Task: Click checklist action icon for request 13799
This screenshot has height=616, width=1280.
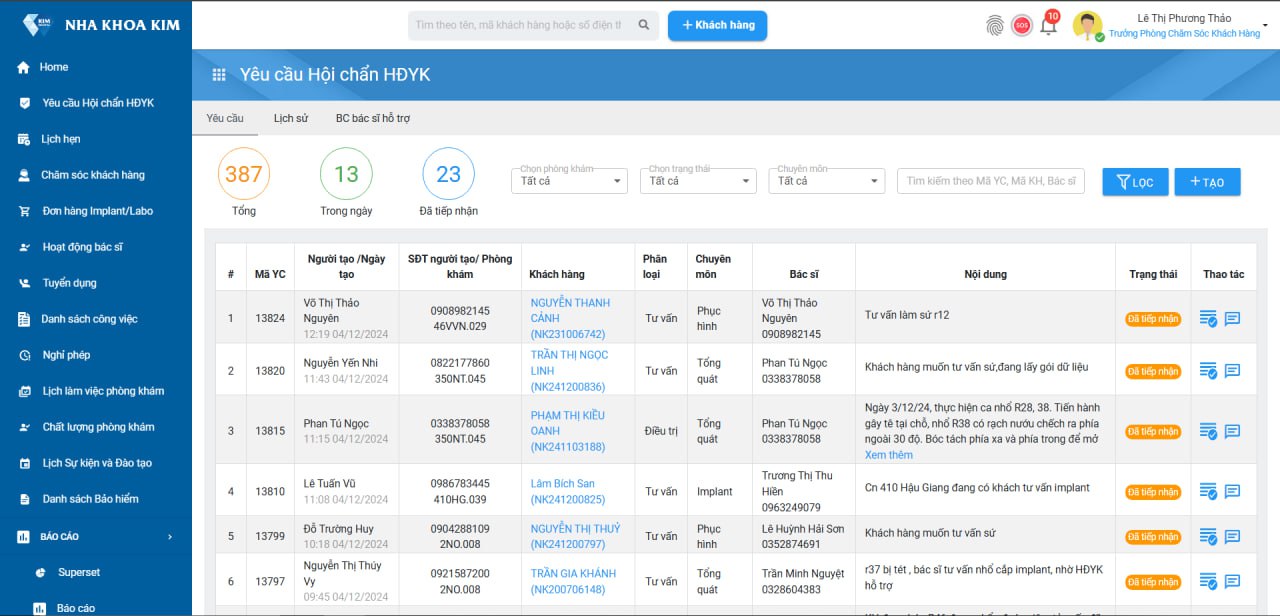Action: coord(1208,536)
